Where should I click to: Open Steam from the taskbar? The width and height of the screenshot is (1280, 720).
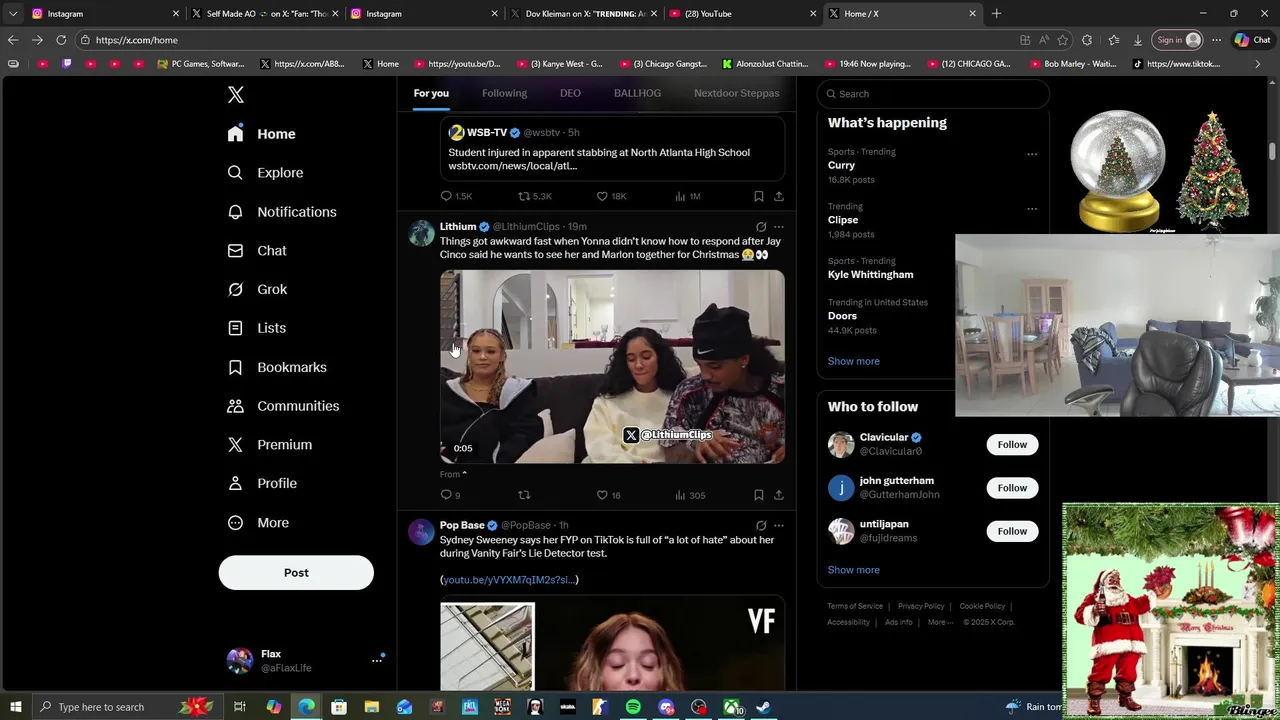pos(762,707)
